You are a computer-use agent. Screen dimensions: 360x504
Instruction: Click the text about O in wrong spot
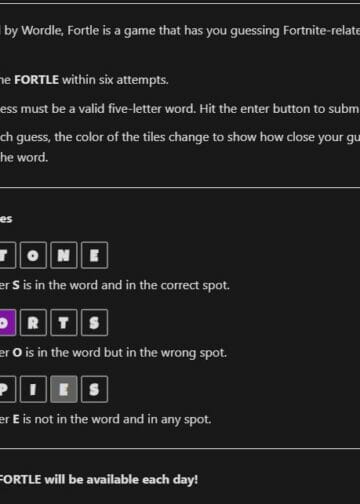[113, 353]
